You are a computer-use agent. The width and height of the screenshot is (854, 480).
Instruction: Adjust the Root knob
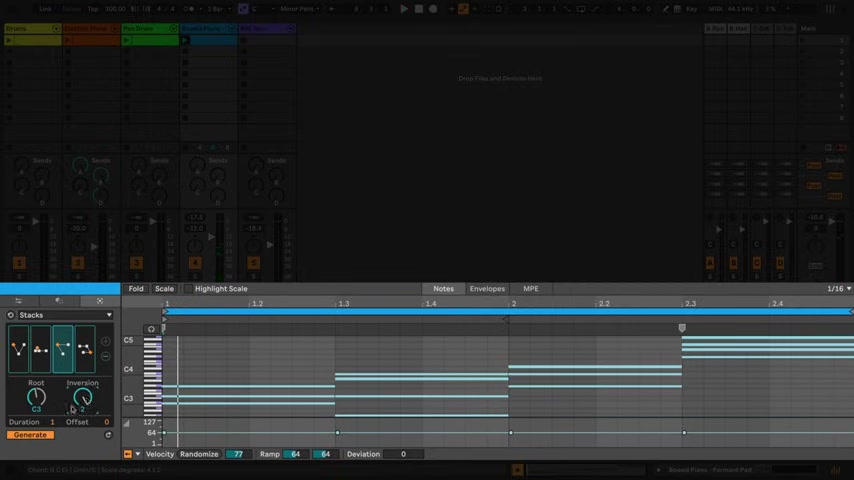36,397
